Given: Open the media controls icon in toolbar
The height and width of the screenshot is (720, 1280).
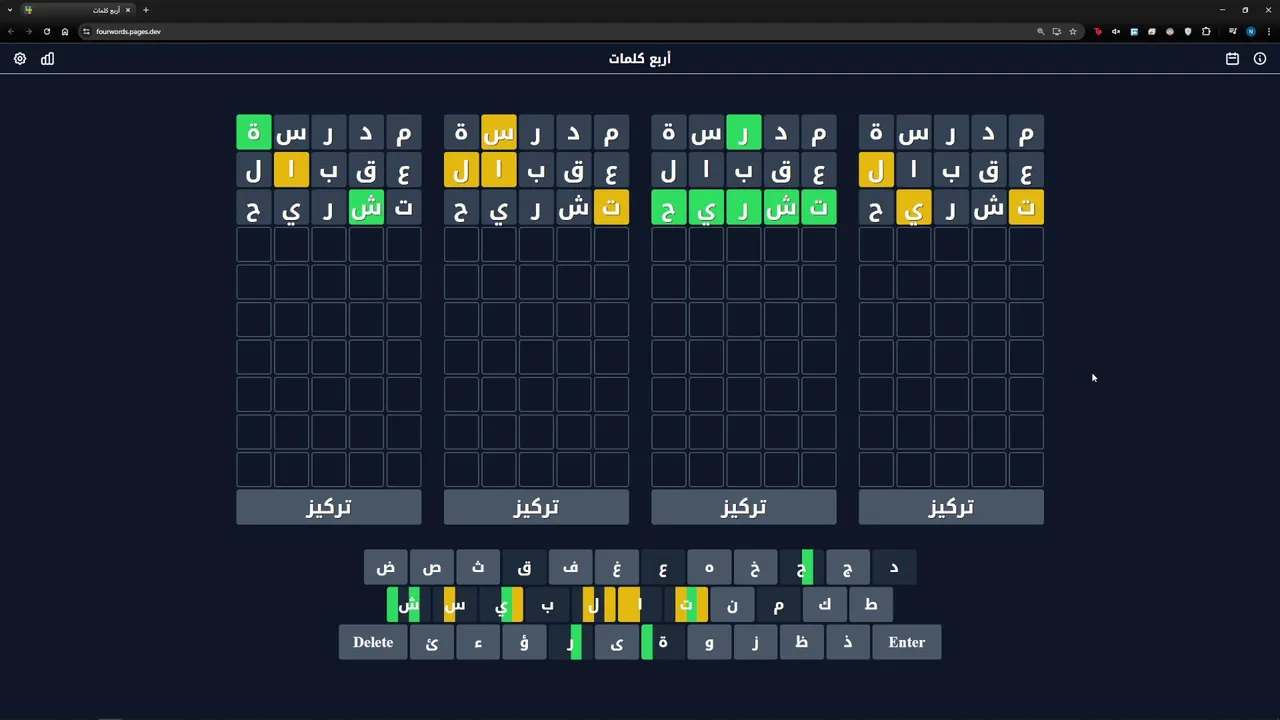Looking at the screenshot, I should (1232, 31).
